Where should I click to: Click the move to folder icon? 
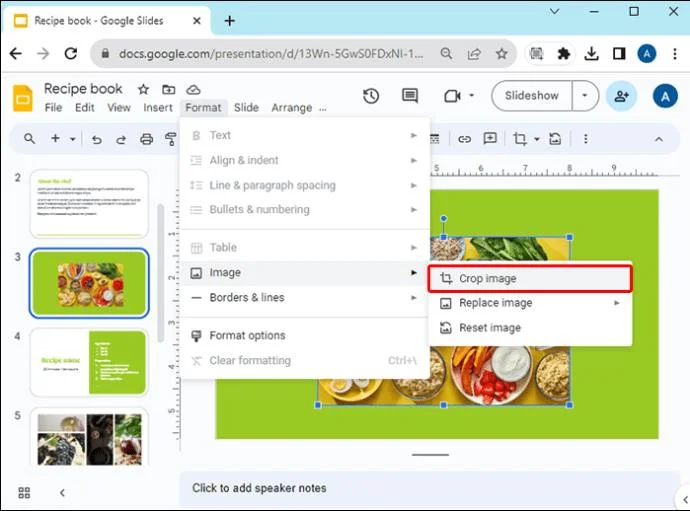click(x=168, y=89)
